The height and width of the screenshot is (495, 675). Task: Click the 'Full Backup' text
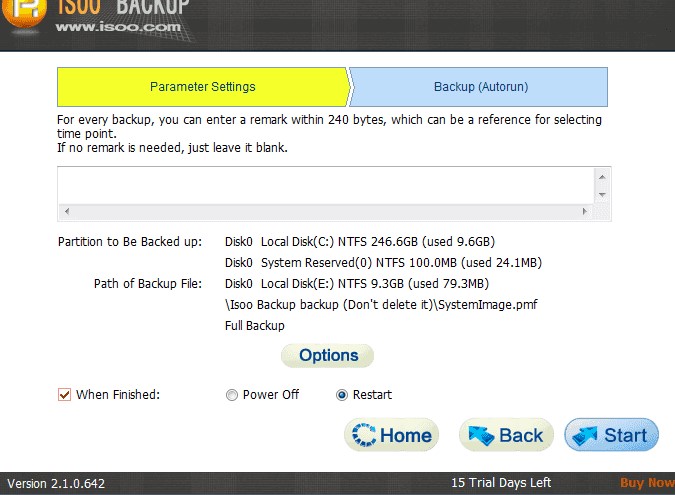point(254,325)
